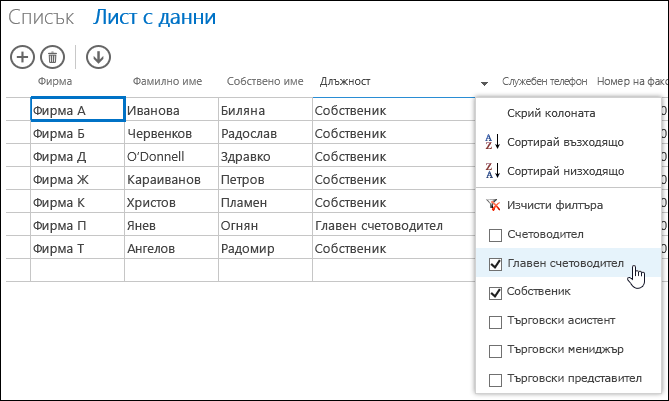Screen dimensions: 669x401
Task: Uncheck the Собственик filter checkbox
Action: [x=495, y=293]
